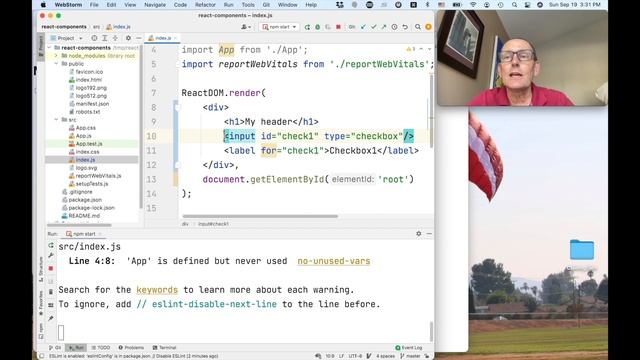The width and height of the screenshot is (640, 360).
Task: Open Run panel settings gear
Action: (x=418, y=233)
